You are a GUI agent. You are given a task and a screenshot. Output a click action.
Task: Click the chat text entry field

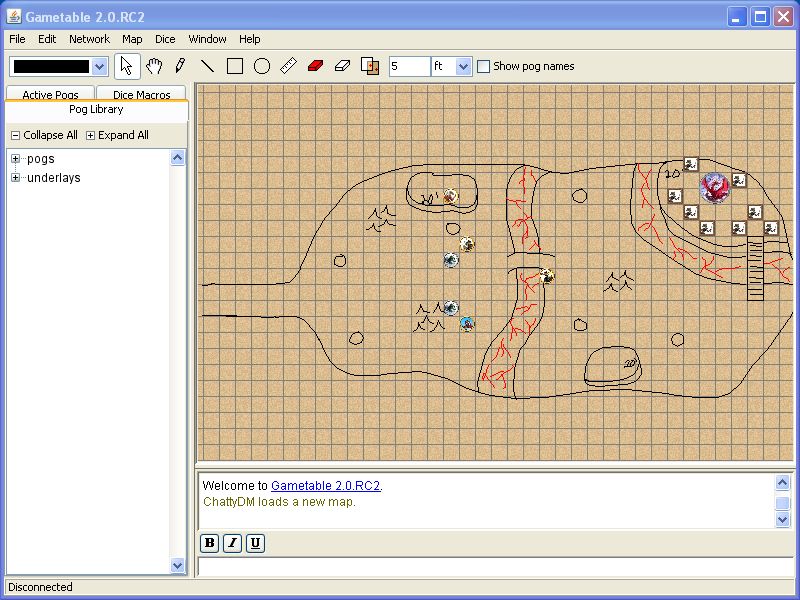494,567
